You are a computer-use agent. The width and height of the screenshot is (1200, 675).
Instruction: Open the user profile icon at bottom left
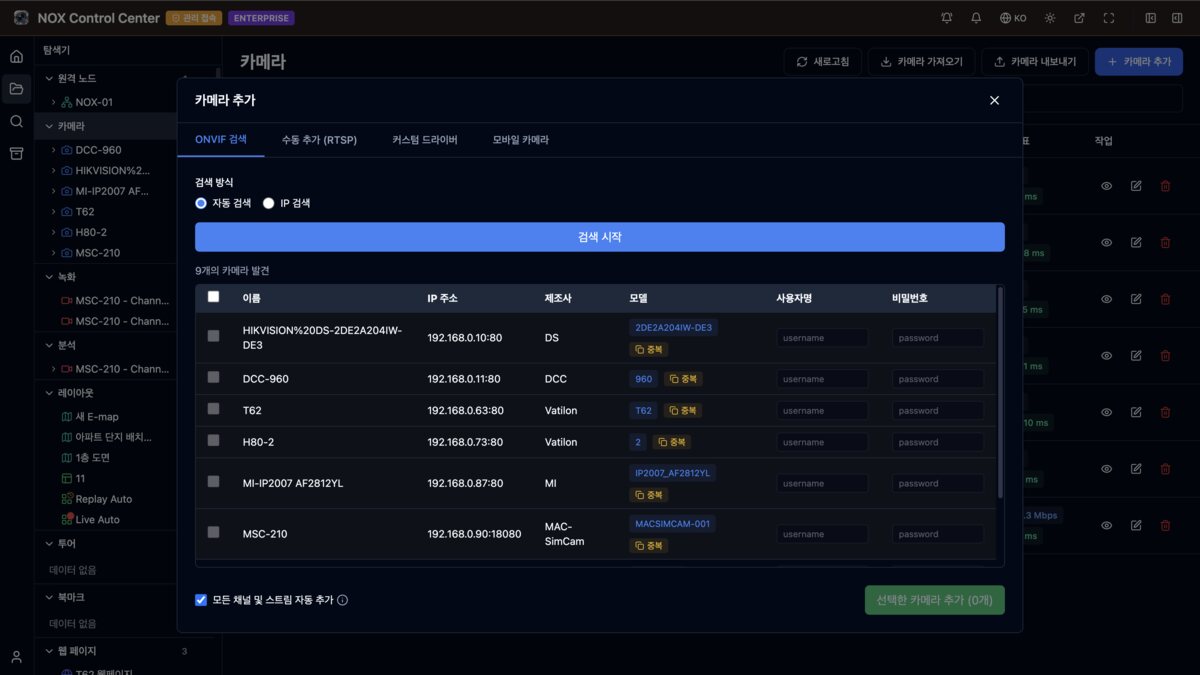pyautogui.click(x=16, y=656)
